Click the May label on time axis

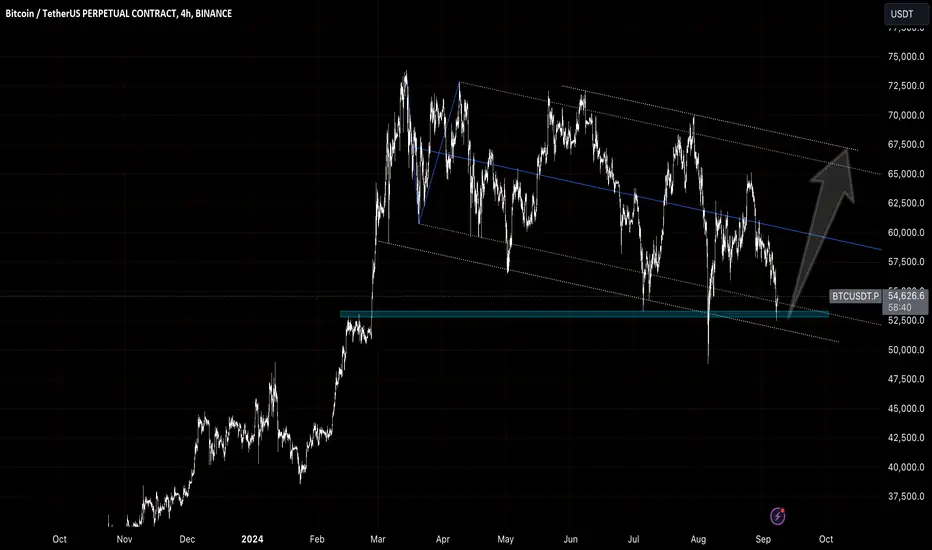pos(505,539)
